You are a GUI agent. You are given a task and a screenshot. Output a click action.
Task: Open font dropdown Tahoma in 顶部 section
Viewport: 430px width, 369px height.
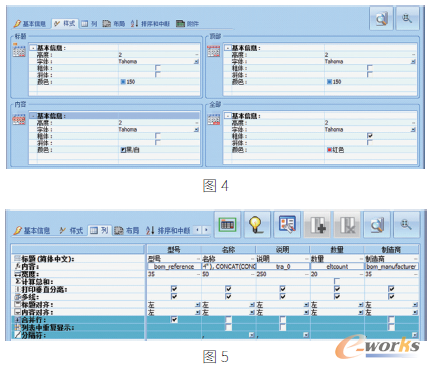coord(413,62)
